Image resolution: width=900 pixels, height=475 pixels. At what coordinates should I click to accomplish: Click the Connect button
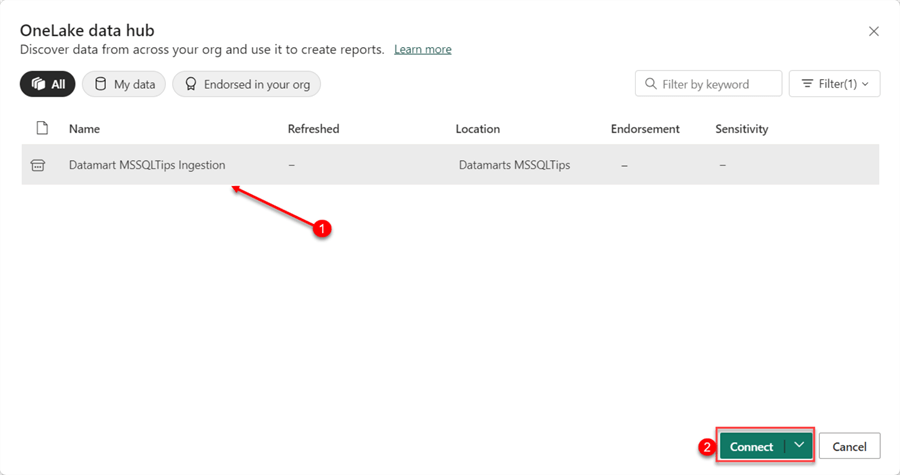[x=752, y=446]
